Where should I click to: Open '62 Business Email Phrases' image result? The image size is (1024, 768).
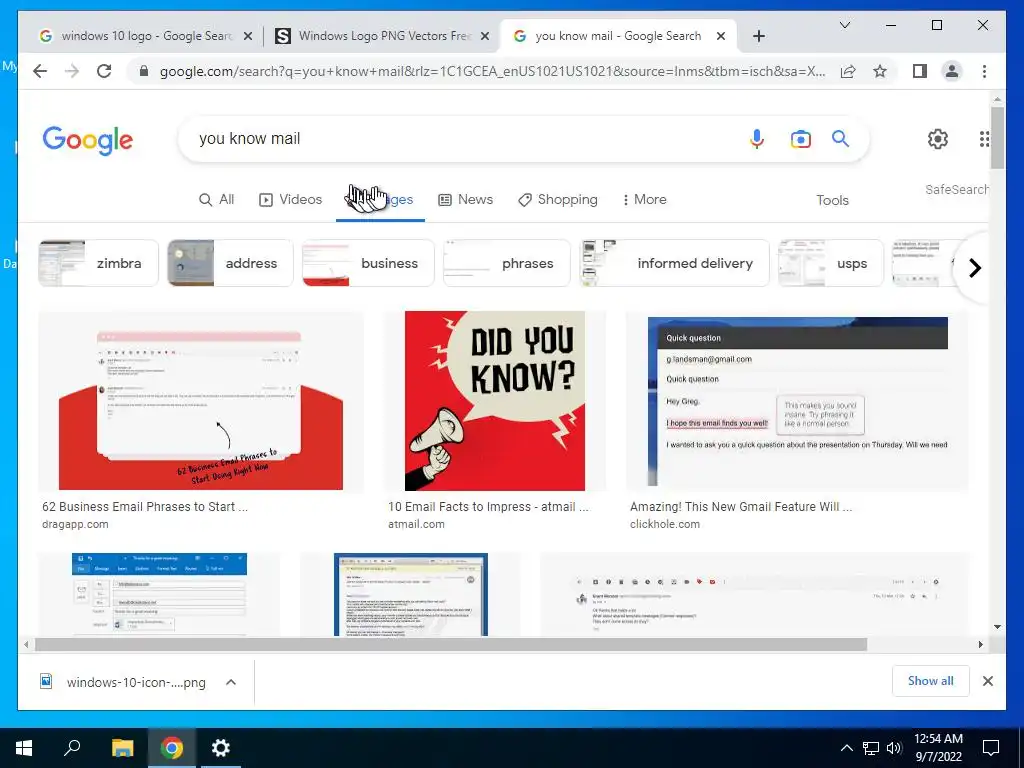200,400
